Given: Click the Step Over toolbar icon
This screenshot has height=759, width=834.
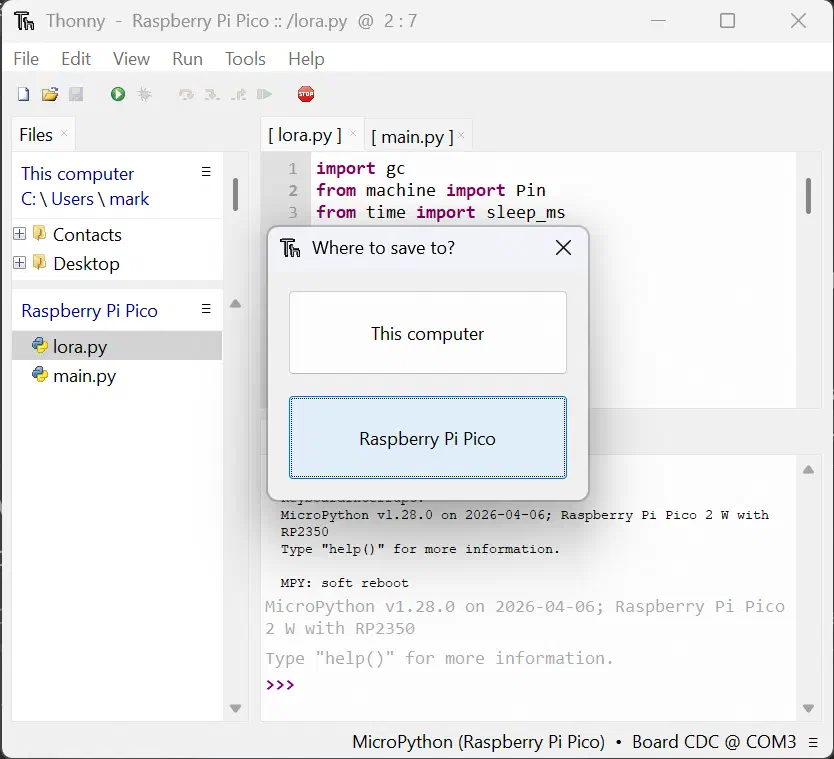Looking at the screenshot, I should [186, 95].
